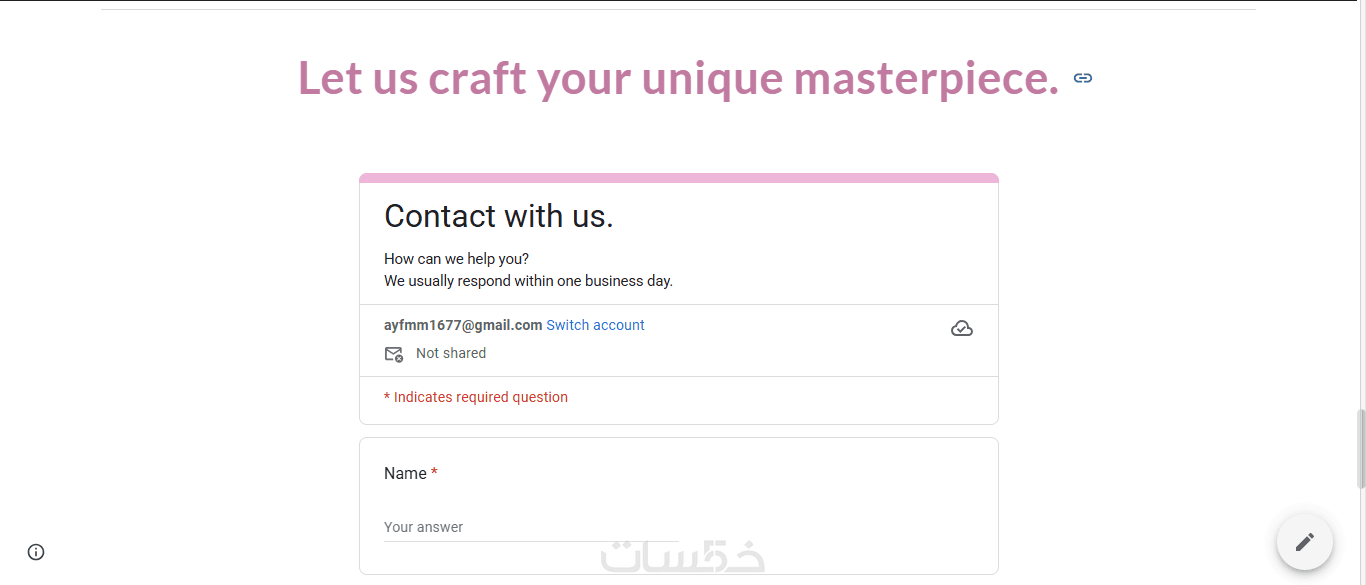Screen dimensions: 1366x585
Task: Open the pencil edit floating button
Action: point(1304,542)
